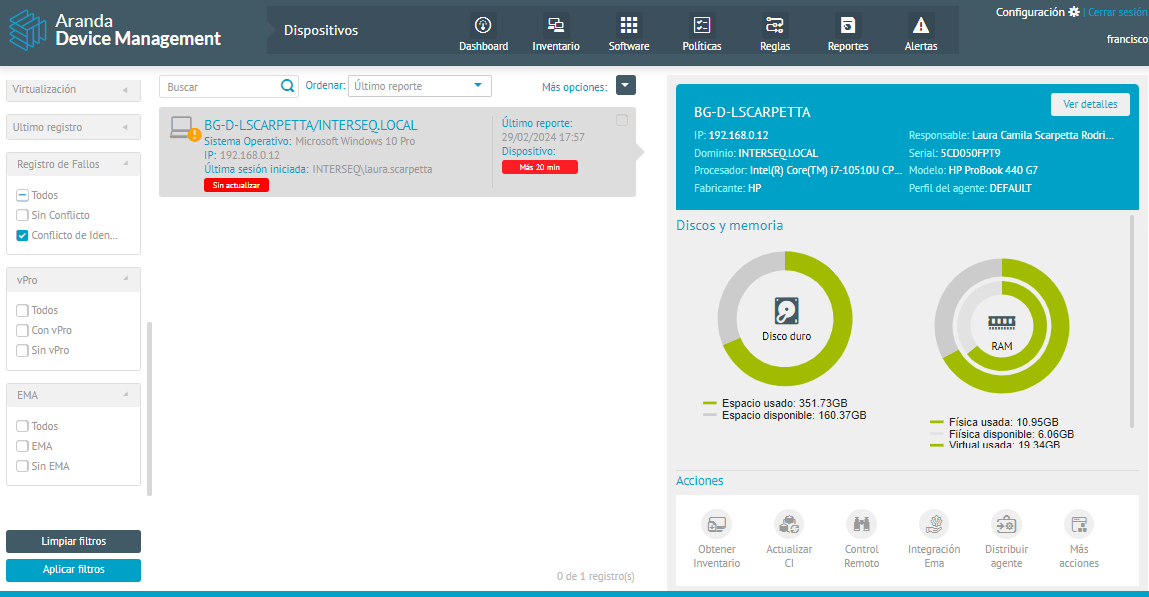Viewport: 1149px width, 597px height.
Task: Click the Física usada: 10.95GB legend entry
Action: (x=994, y=422)
